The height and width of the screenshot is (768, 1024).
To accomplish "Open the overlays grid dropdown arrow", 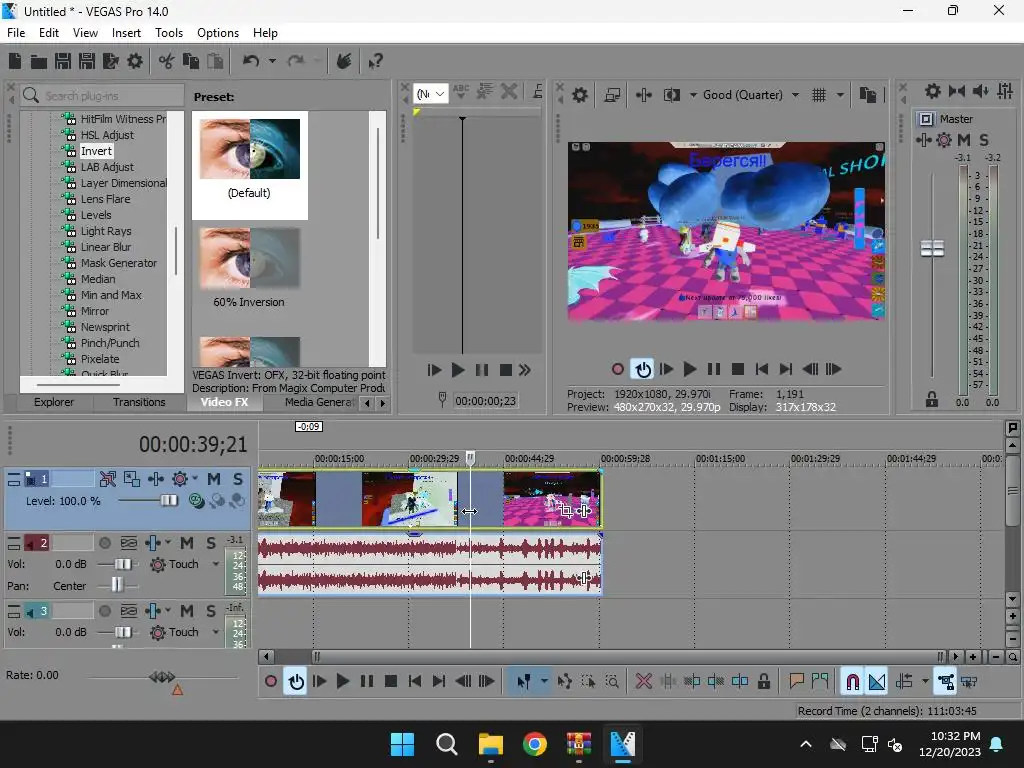I will 840,95.
